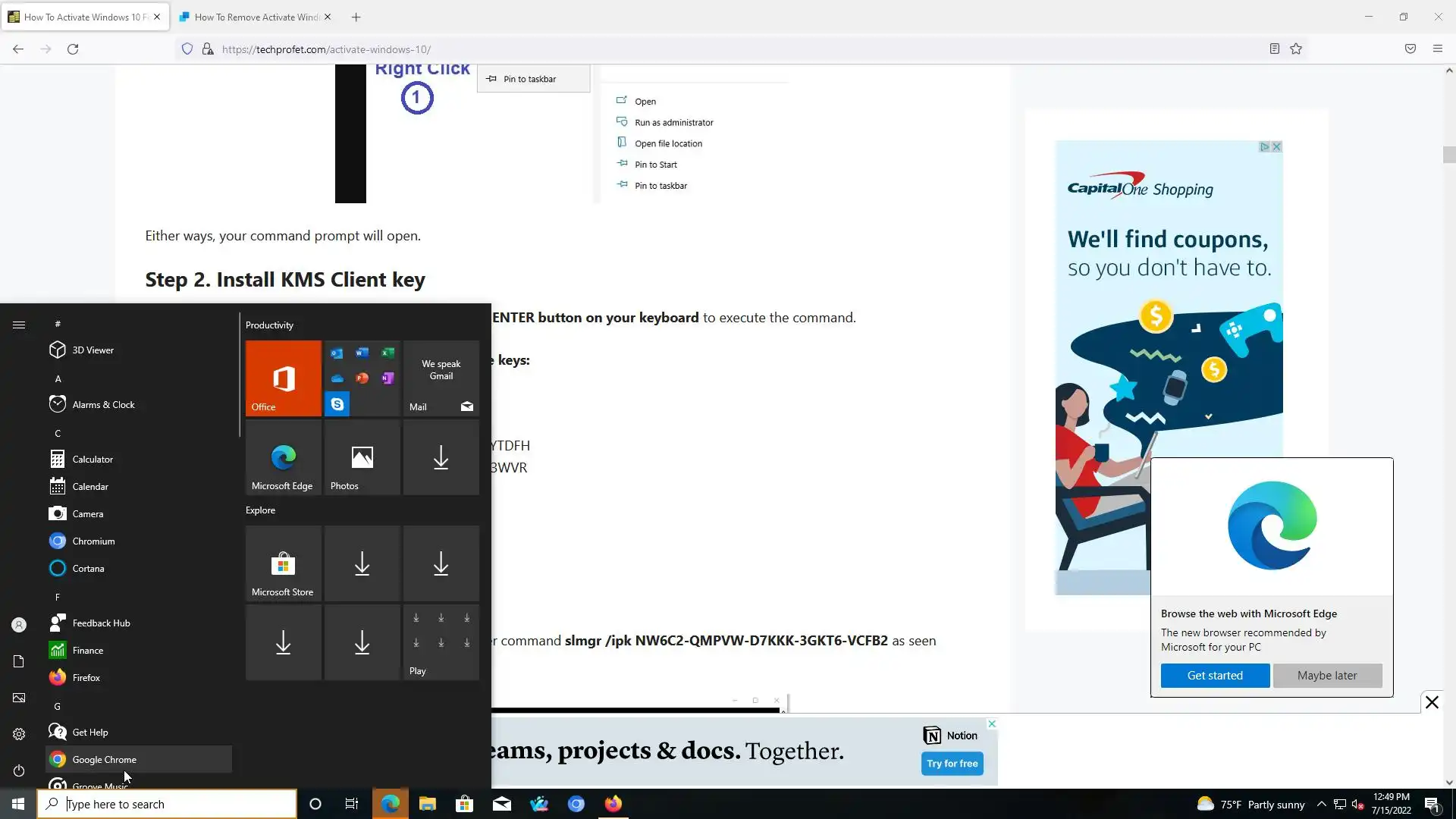This screenshot has width=1456, height=819.
Task: Click Get started on Edge popup
Action: (x=1214, y=676)
